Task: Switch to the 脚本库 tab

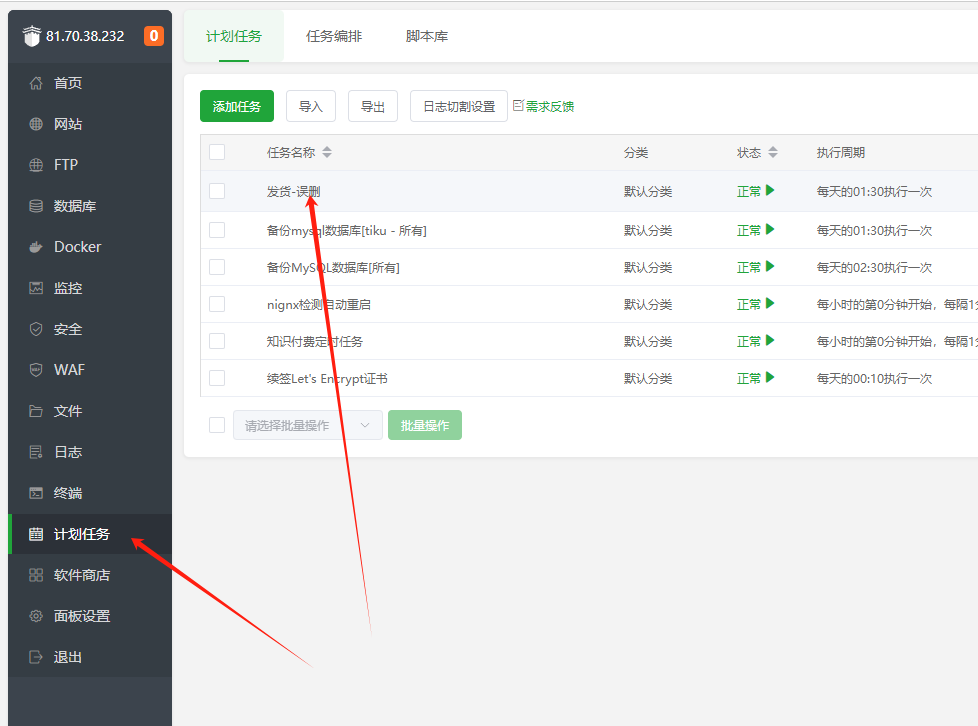Action: 427,36
